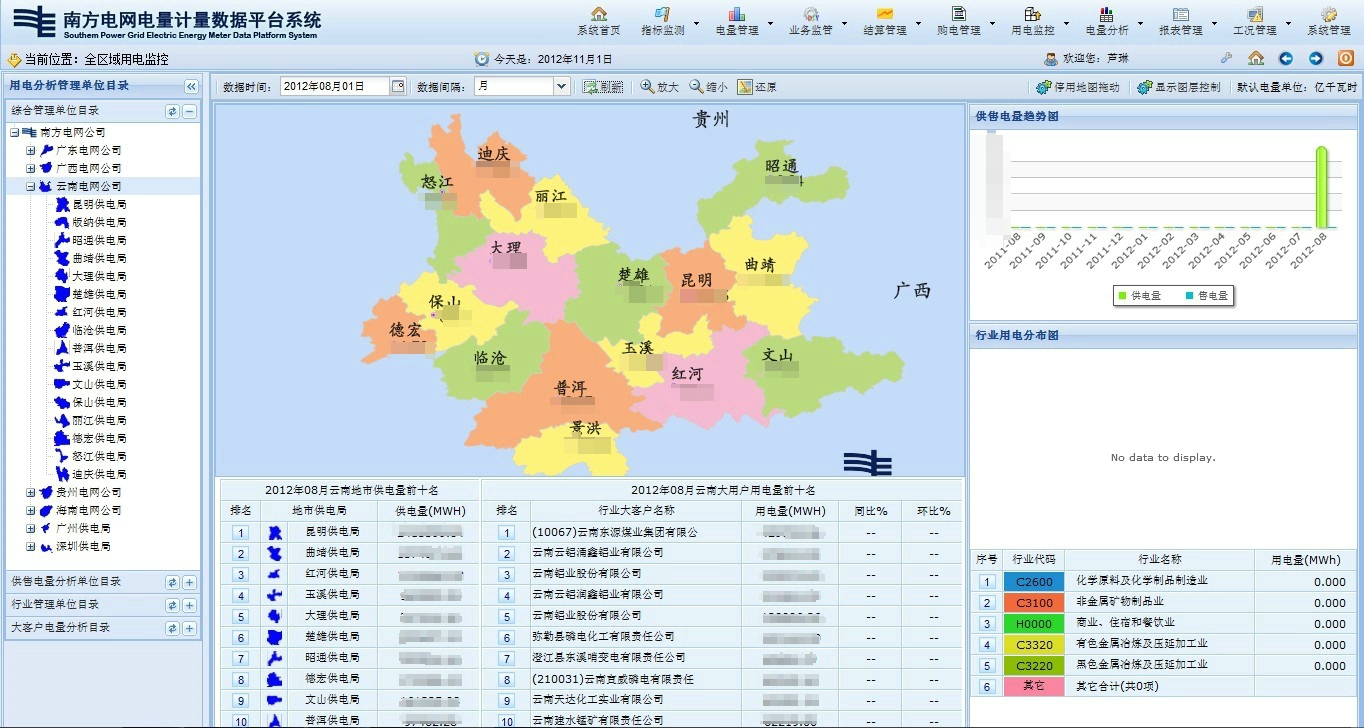Open the 数据间隔 dropdown

pyautogui.click(x=561, y=87)
